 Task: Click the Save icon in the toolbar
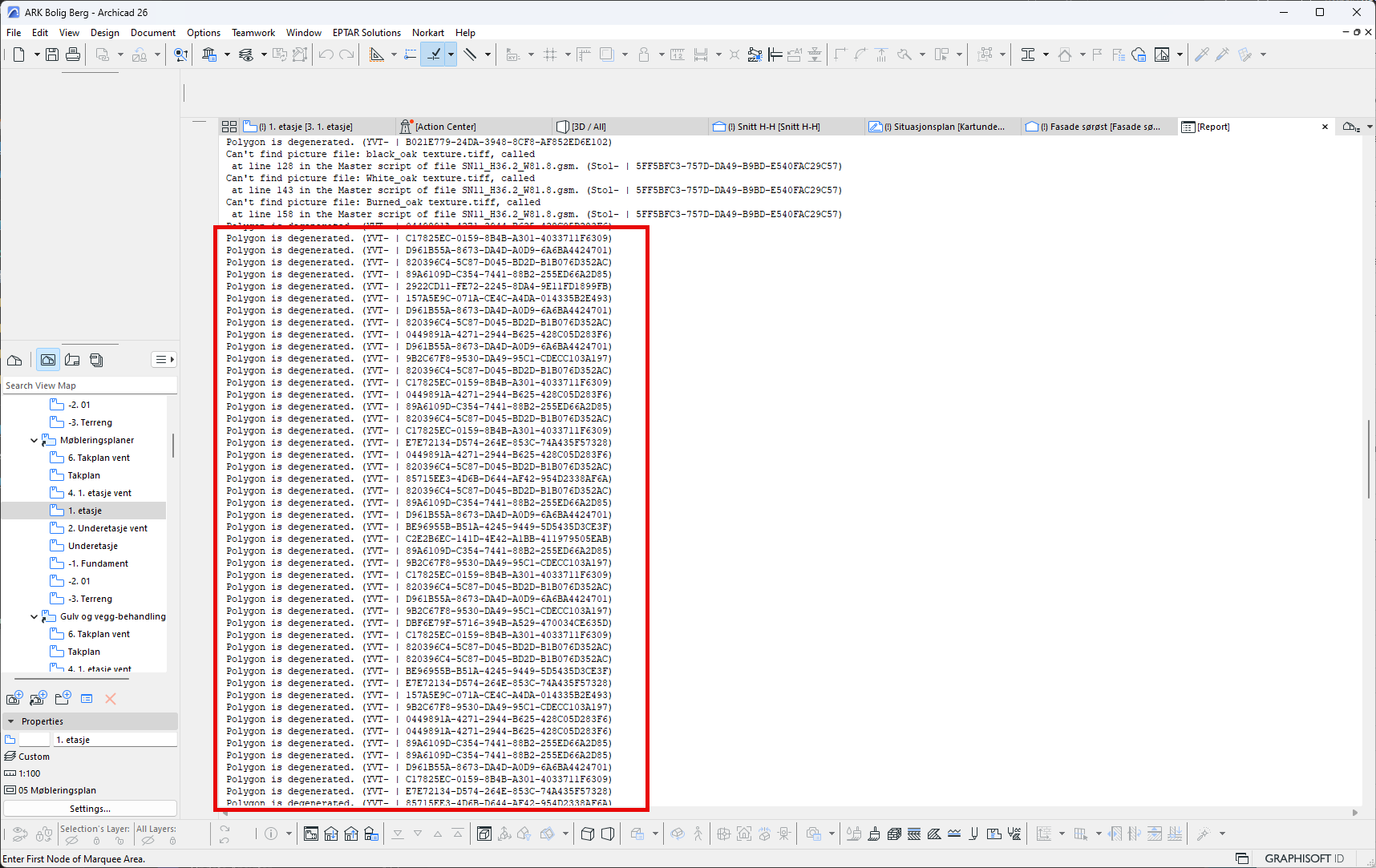point(52,55)
